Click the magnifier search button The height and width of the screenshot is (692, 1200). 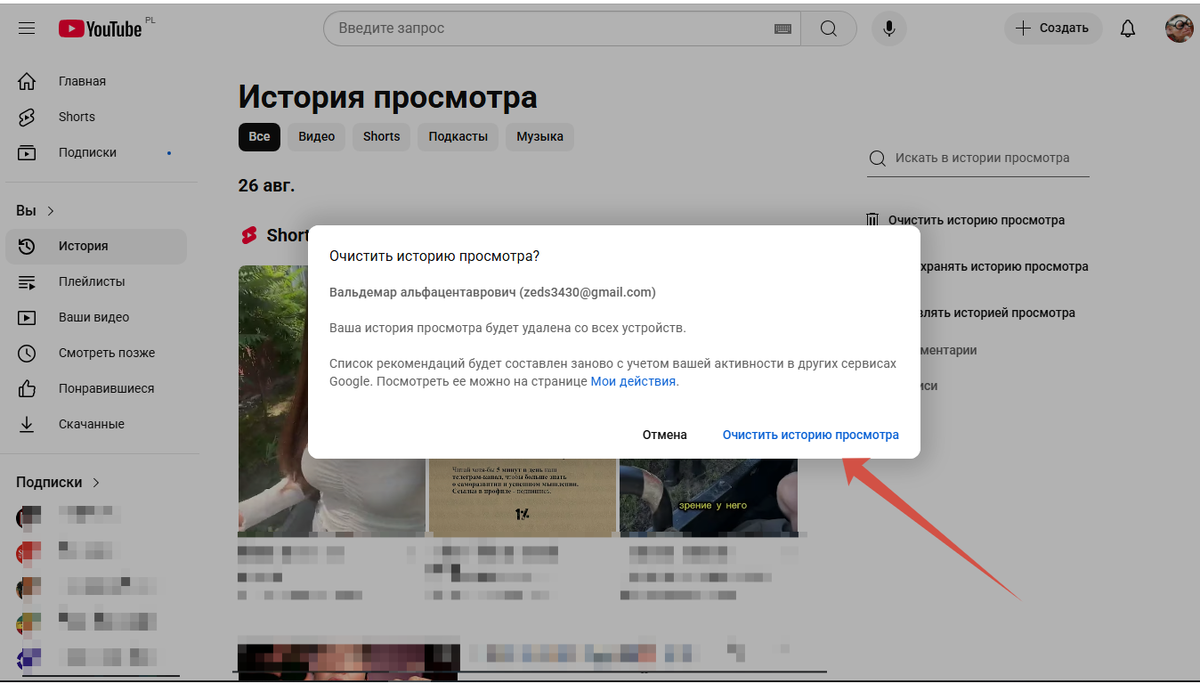[828, 29]
